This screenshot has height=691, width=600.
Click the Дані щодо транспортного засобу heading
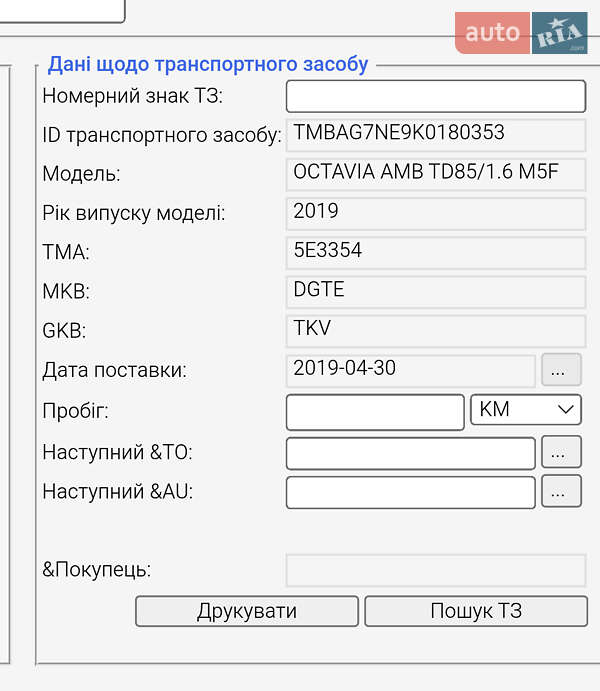207,64
